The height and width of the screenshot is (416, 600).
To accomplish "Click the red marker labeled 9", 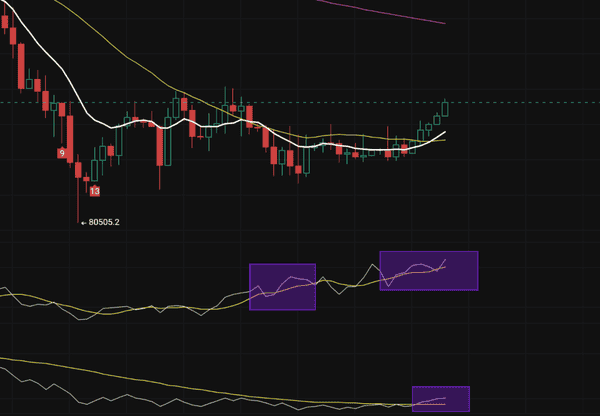I will coord(62,153).
